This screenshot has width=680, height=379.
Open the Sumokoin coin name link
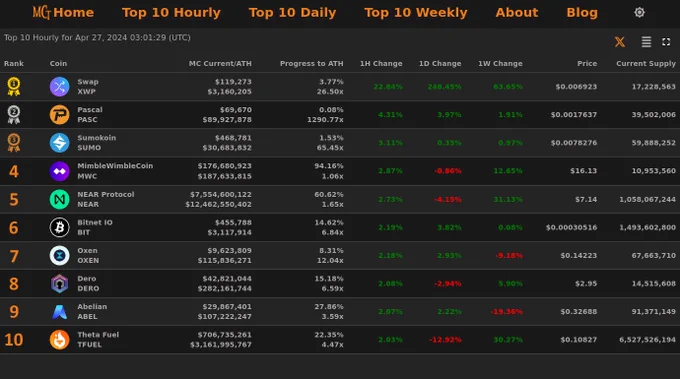coord(97,137)
